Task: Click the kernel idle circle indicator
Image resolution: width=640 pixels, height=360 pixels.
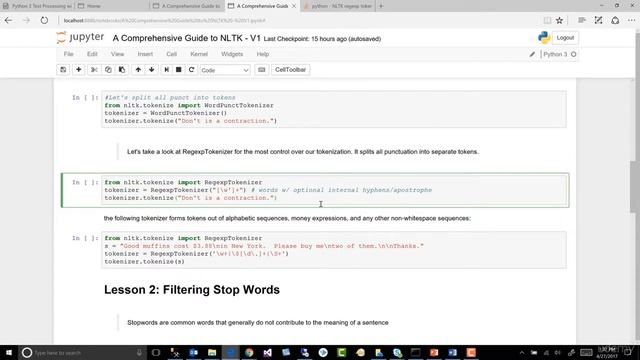Action: pyautogui.click(x=573, y=54)
